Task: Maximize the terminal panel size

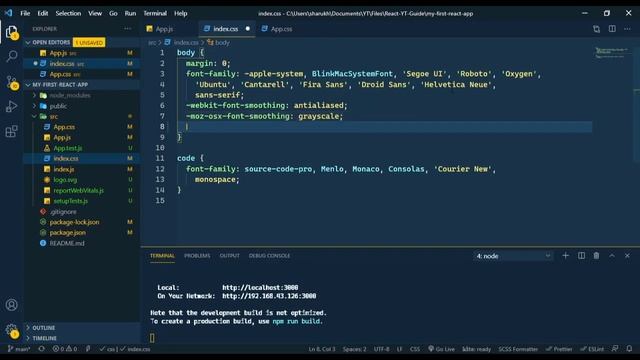Action: coord(612,256)
